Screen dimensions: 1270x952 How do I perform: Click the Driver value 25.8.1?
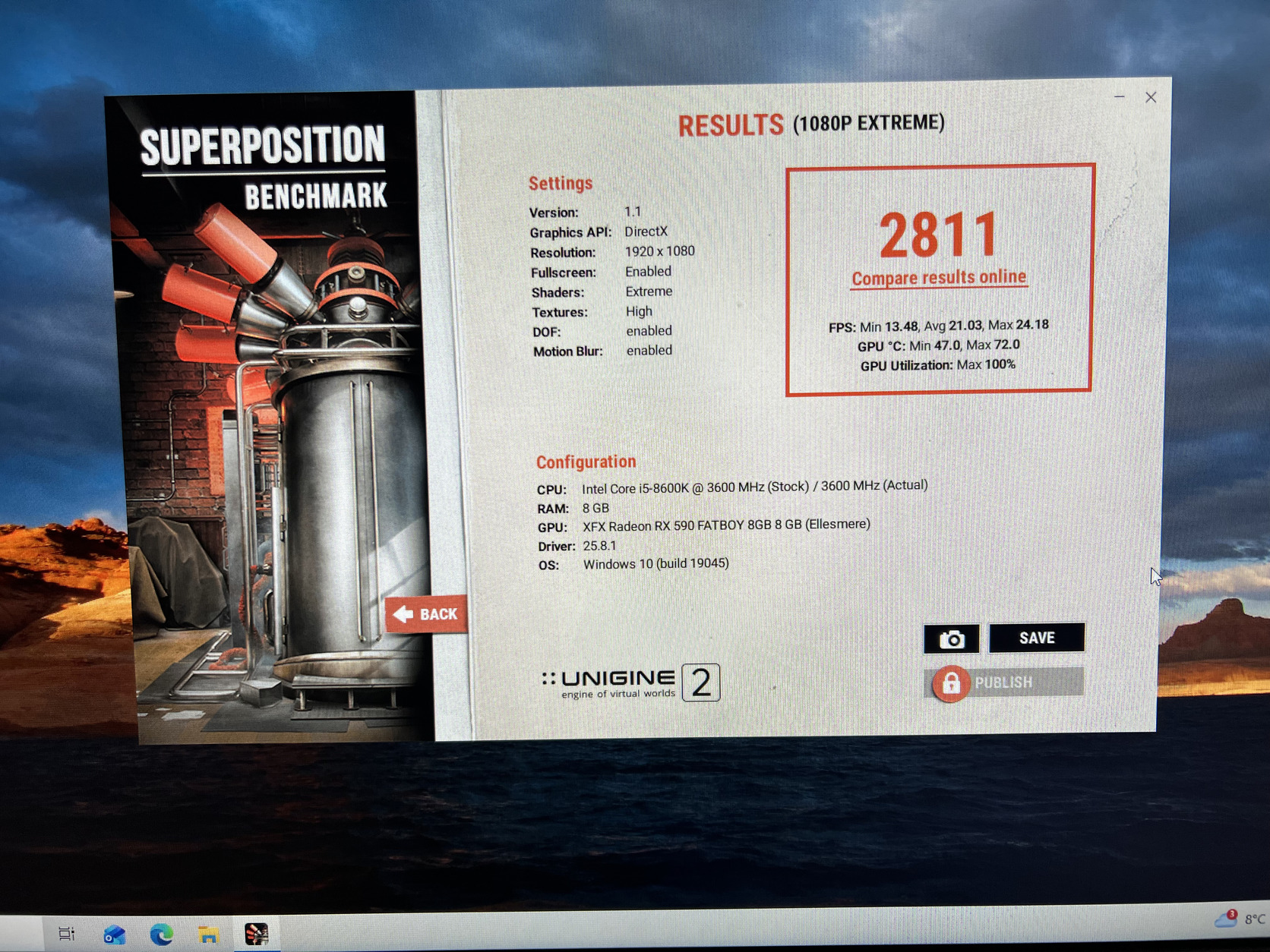pos(600,546)
